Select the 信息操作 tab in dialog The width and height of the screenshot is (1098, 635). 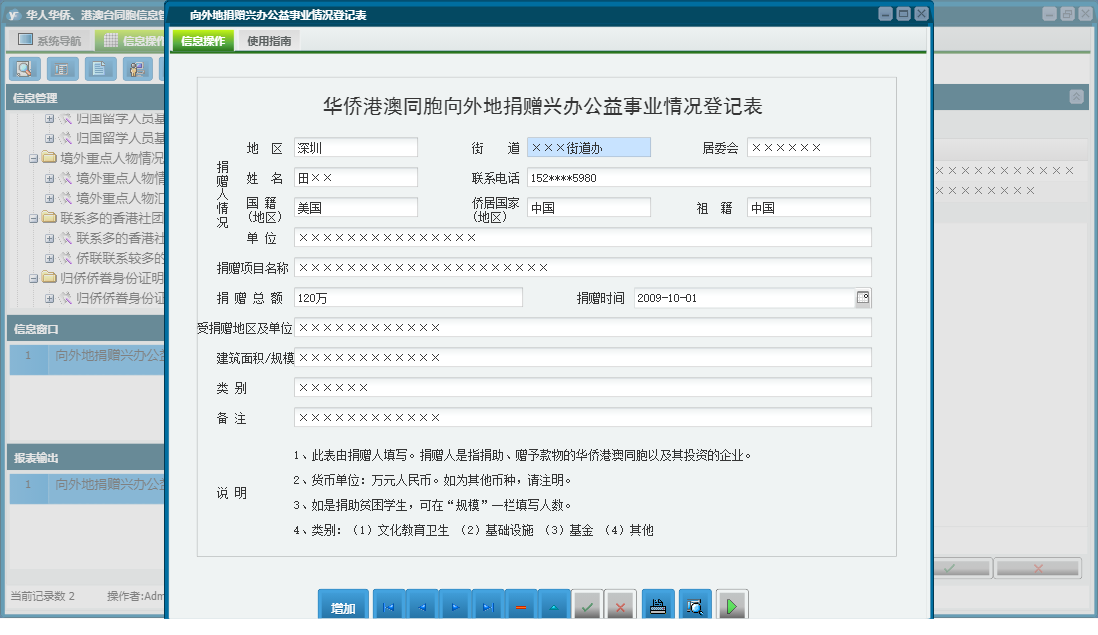(202, 41)
